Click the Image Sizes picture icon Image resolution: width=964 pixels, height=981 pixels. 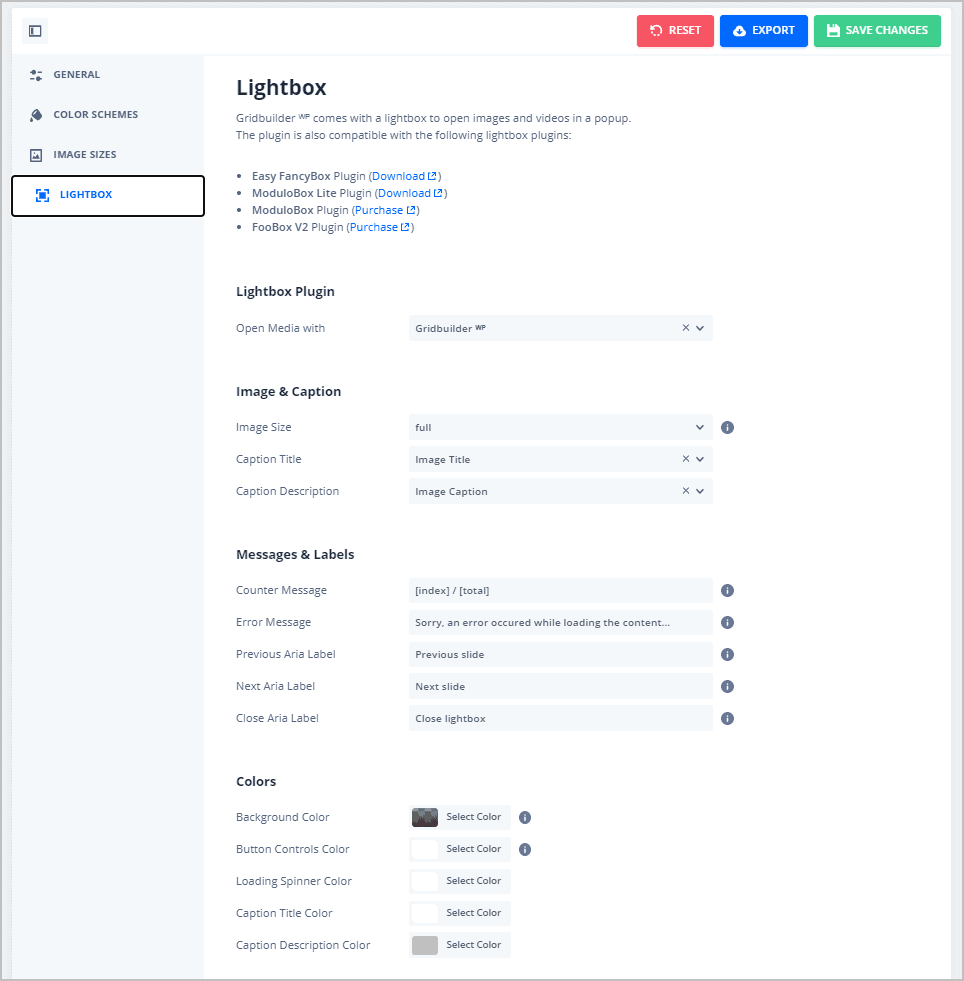pos(38,154)
